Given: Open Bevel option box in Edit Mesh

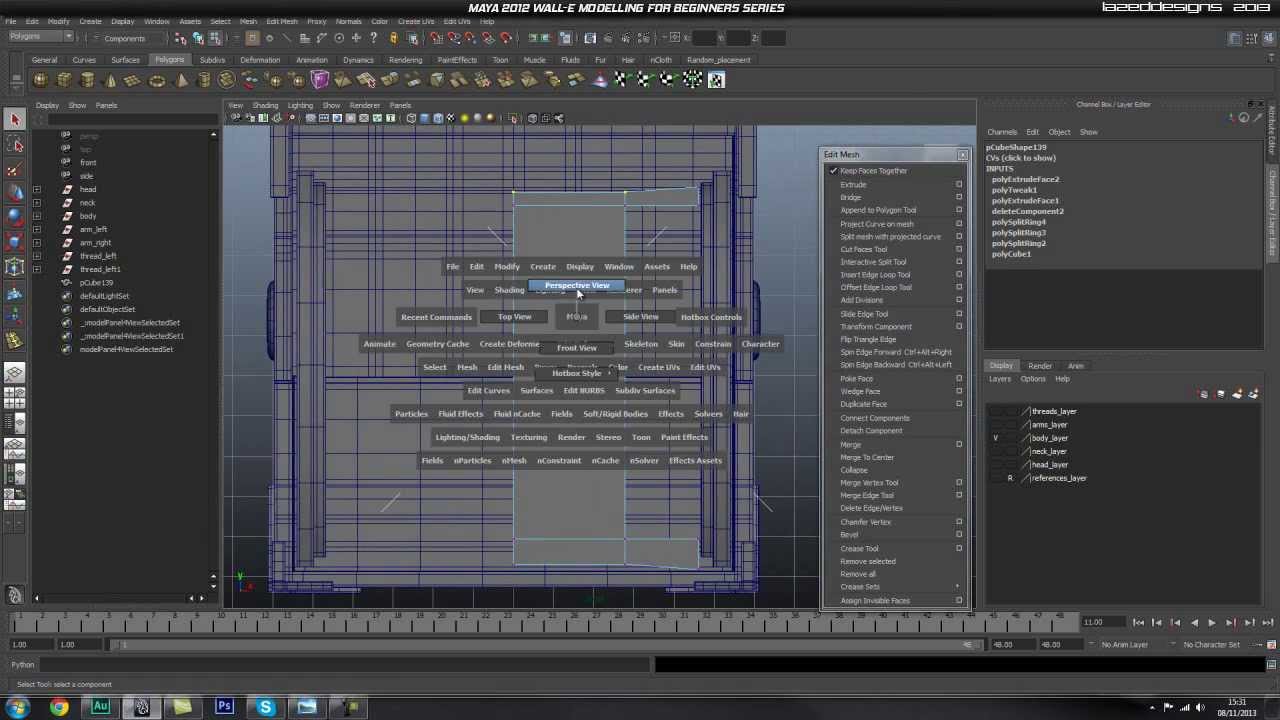Looking at the screenshot, I should pyautogui.click(x=959, y=534).
